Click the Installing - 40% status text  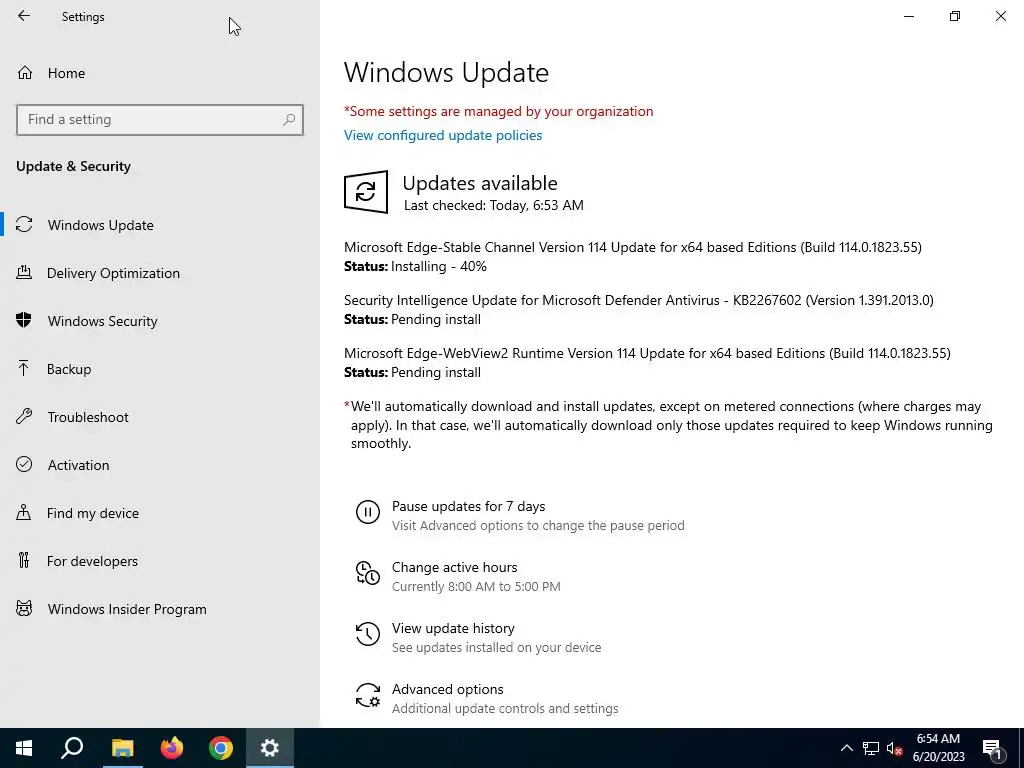point(438,266)
